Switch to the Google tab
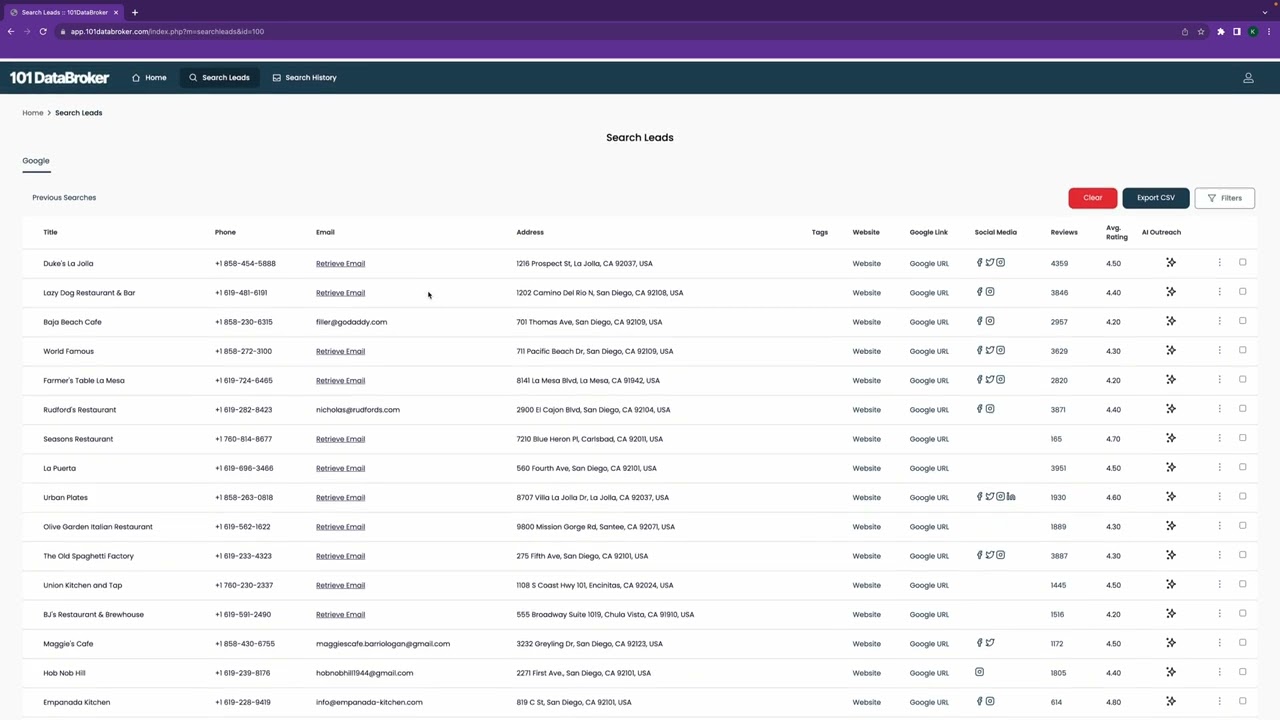This screenshot has height=720, width=1280. (36, 160)
